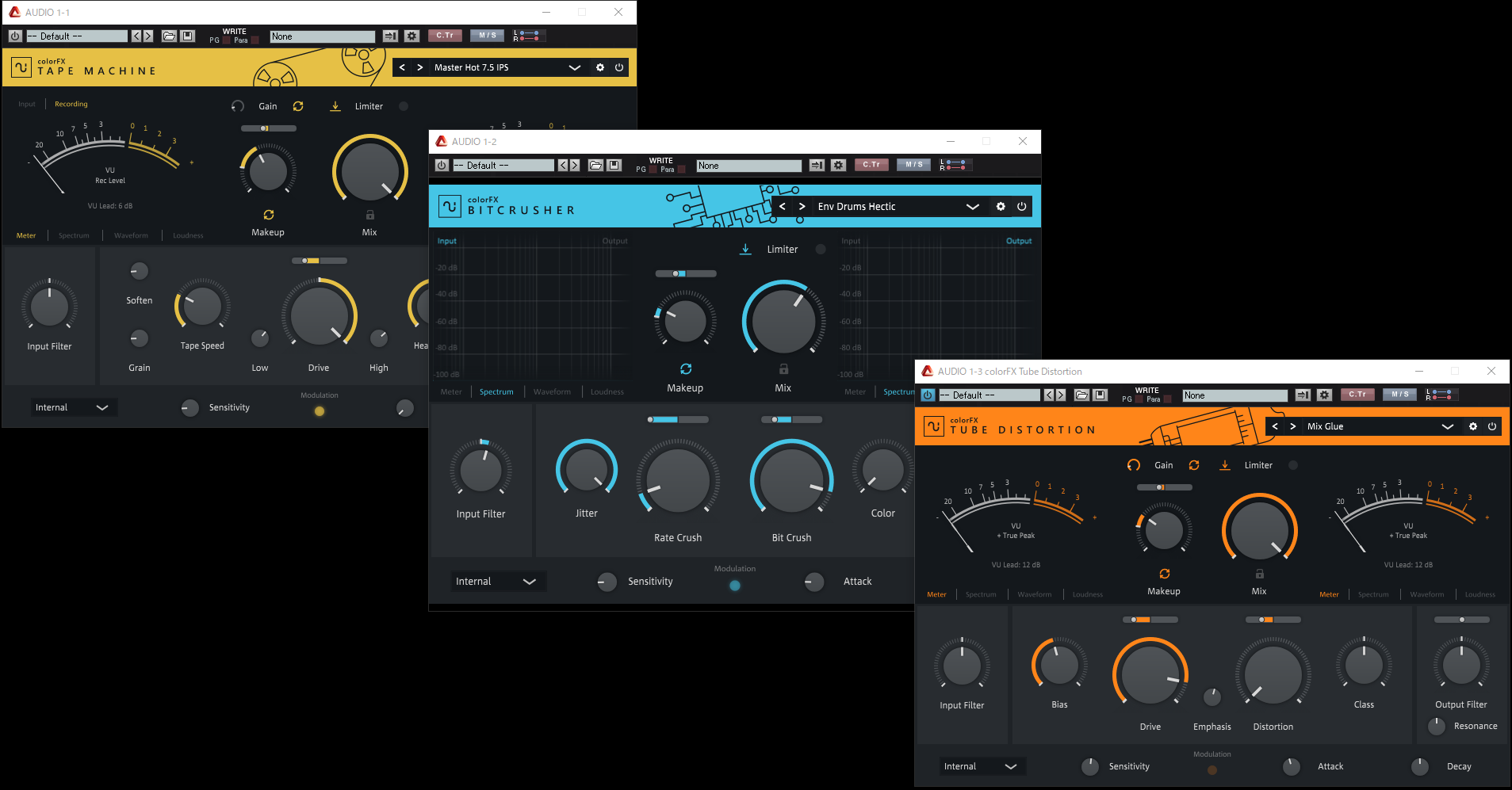This screenshot has height=790, width=1512.
Task: Open the Master Hot 7.5 IPS preset dropdown
Action: (x=575, y=67)
